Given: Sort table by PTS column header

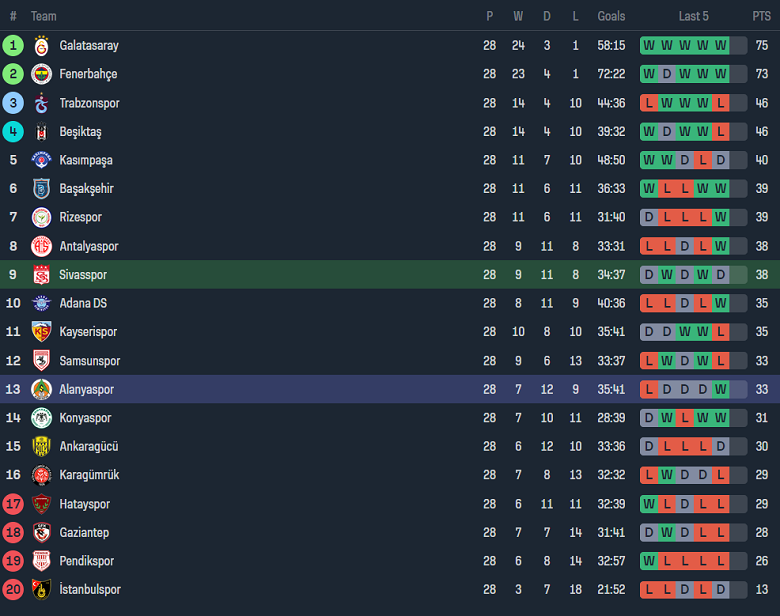Looking at the screenshot, I should click(x=762, y=16).
